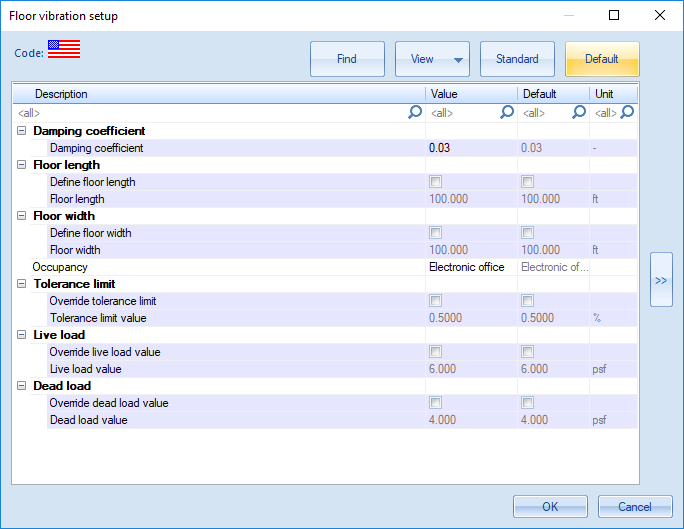Click the Default column search icon
This screenshot has height=529, width=684.
[x=578, y=113]
